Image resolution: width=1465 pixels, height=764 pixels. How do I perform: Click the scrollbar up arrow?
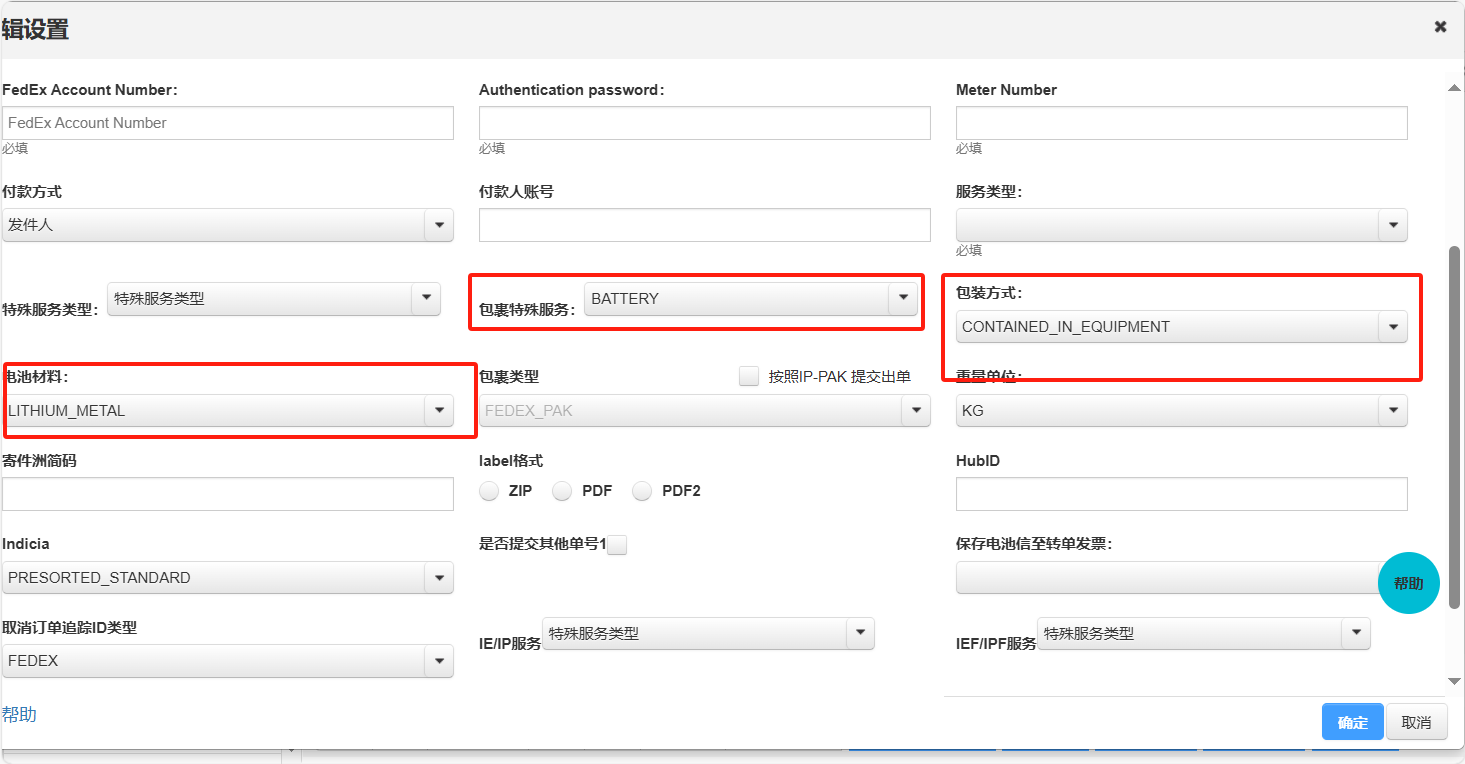point(1455,89)
